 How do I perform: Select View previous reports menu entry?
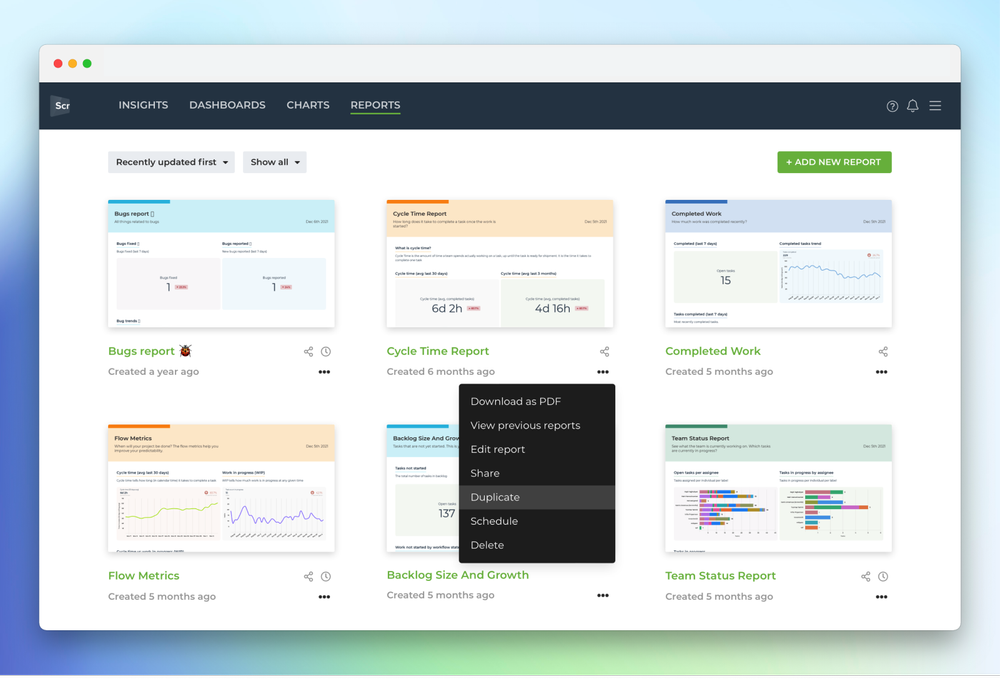click(537, 426)
